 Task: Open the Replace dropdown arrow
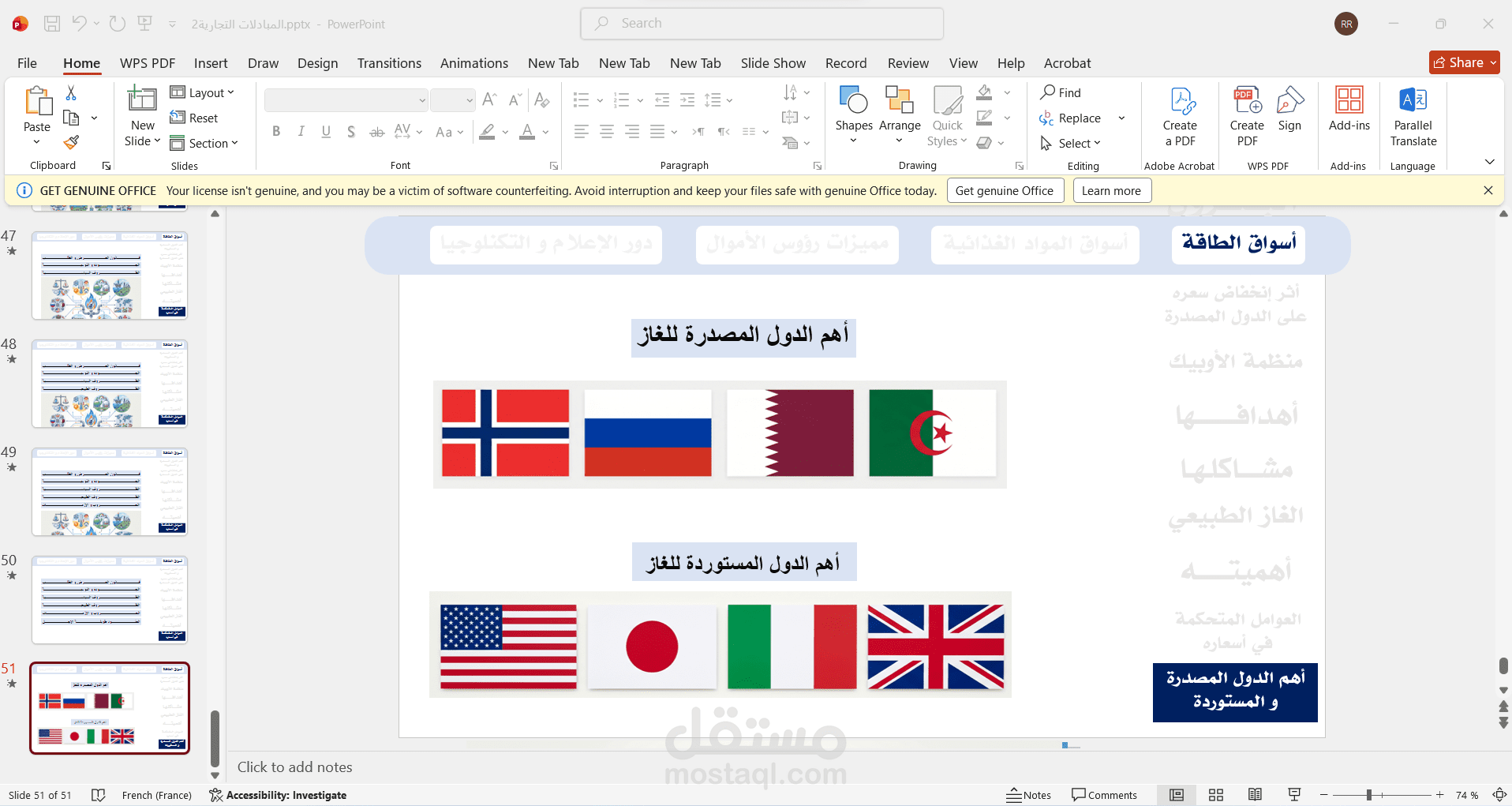1121,118
